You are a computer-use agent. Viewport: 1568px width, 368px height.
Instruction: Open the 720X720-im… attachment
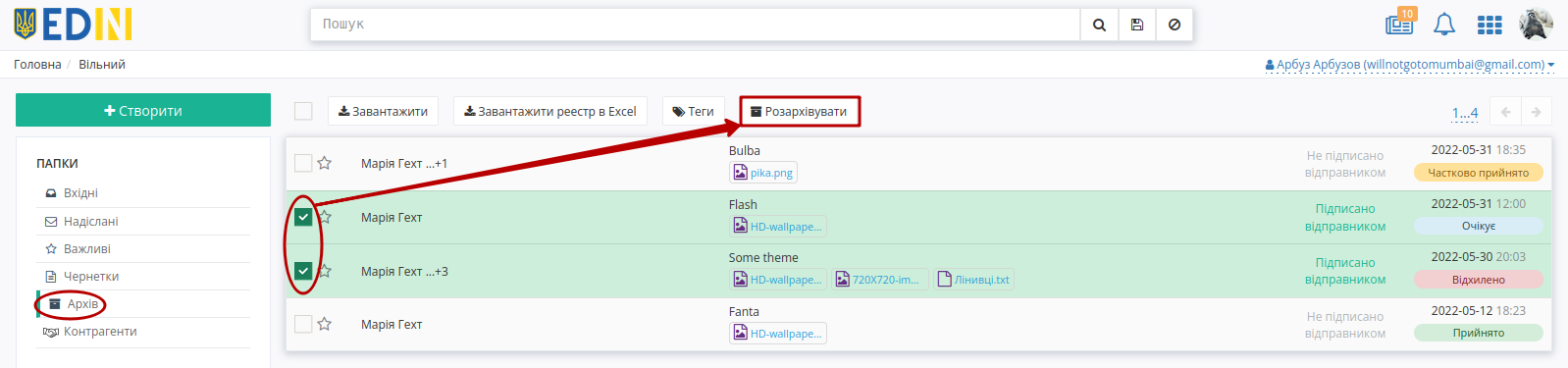[879, 280]
